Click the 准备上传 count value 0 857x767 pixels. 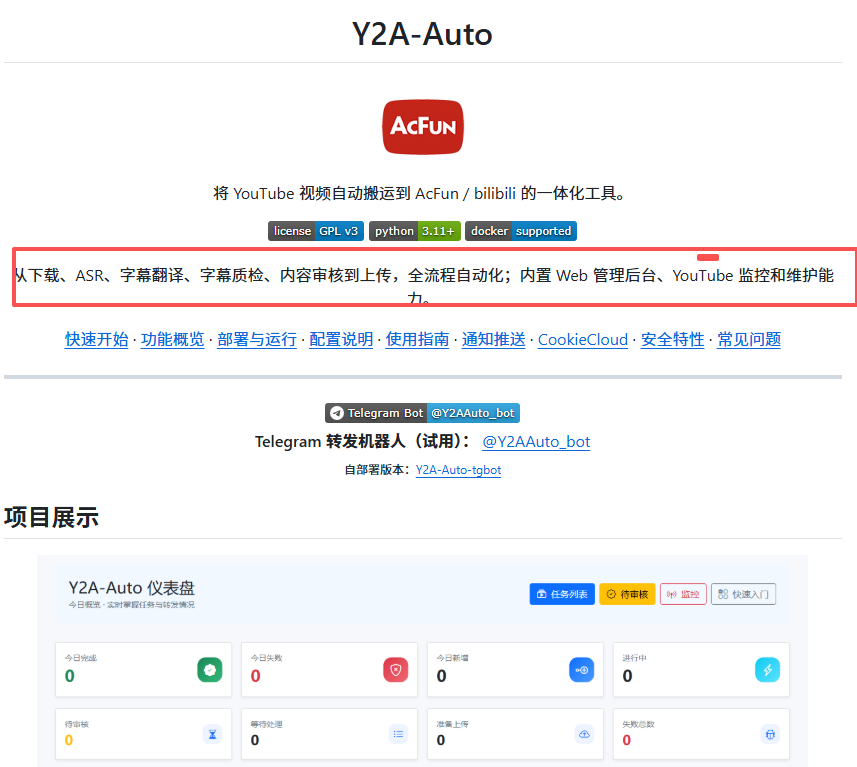(x=441, y=740)
